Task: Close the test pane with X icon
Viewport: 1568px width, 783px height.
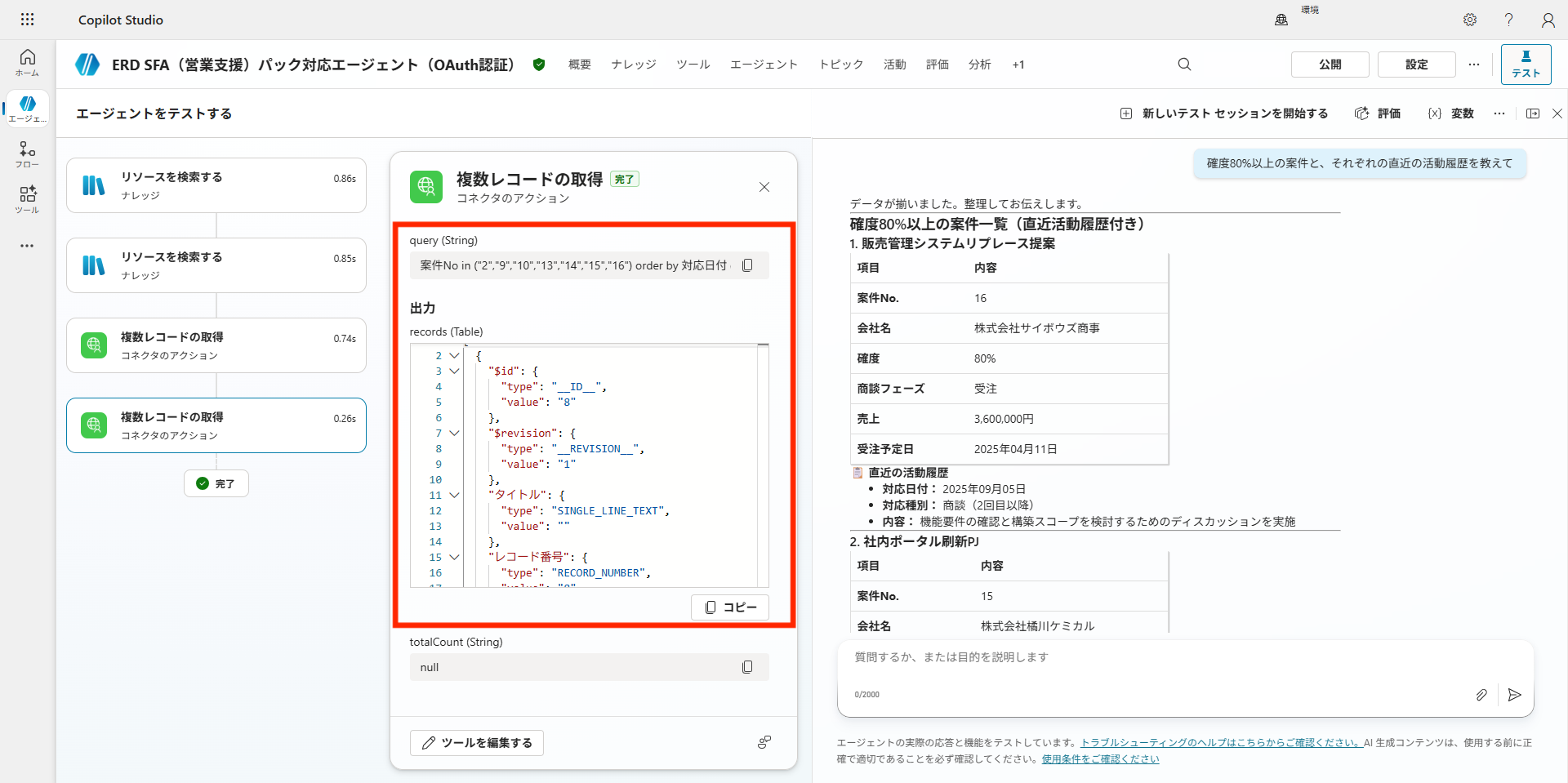Action: (1557, 113)
